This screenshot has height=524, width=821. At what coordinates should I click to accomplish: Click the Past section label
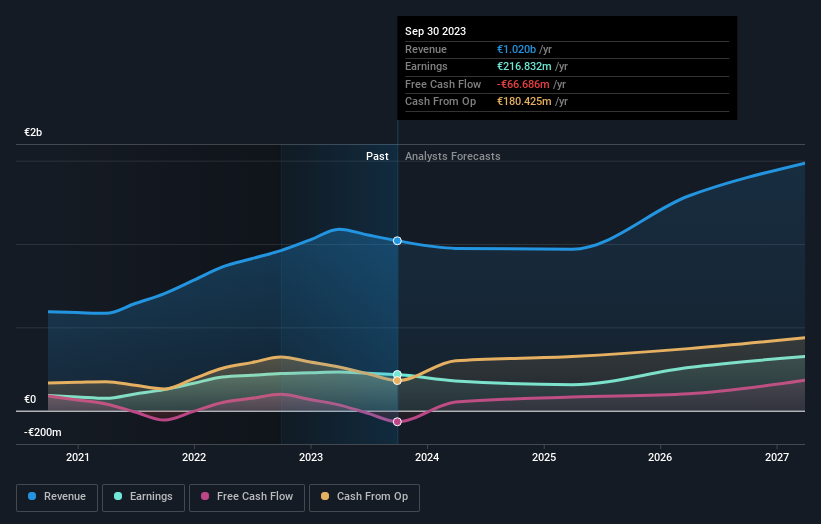[377, 156]
